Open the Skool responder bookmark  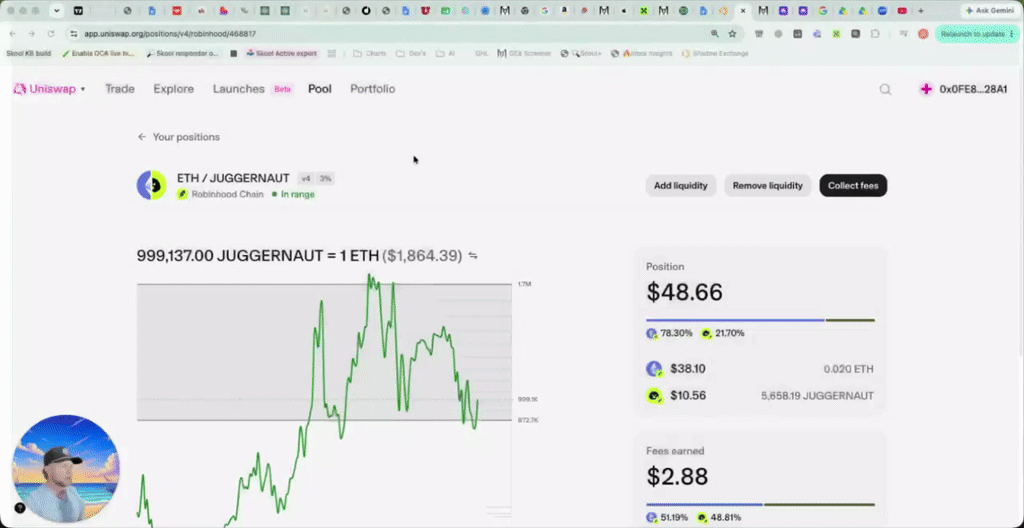click(182, 54)
